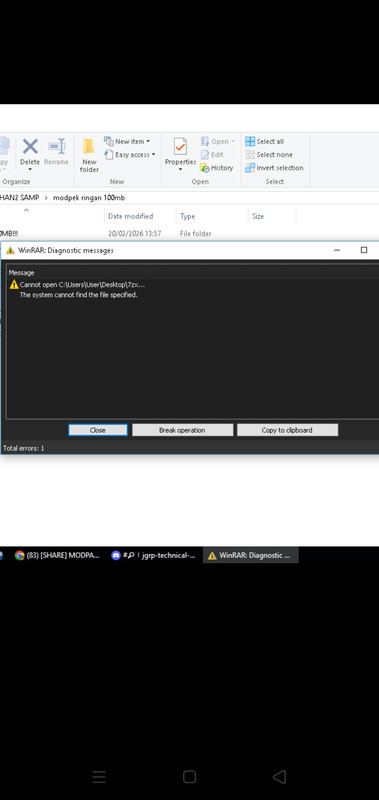
Task: Click the WinRAR Diagnostic taskbar button
Action: 250,556
